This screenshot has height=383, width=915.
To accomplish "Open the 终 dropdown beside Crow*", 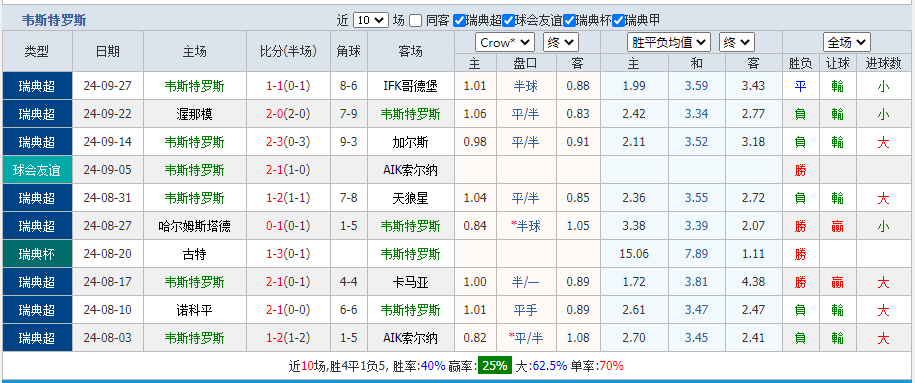I will (x=560, y=43).
